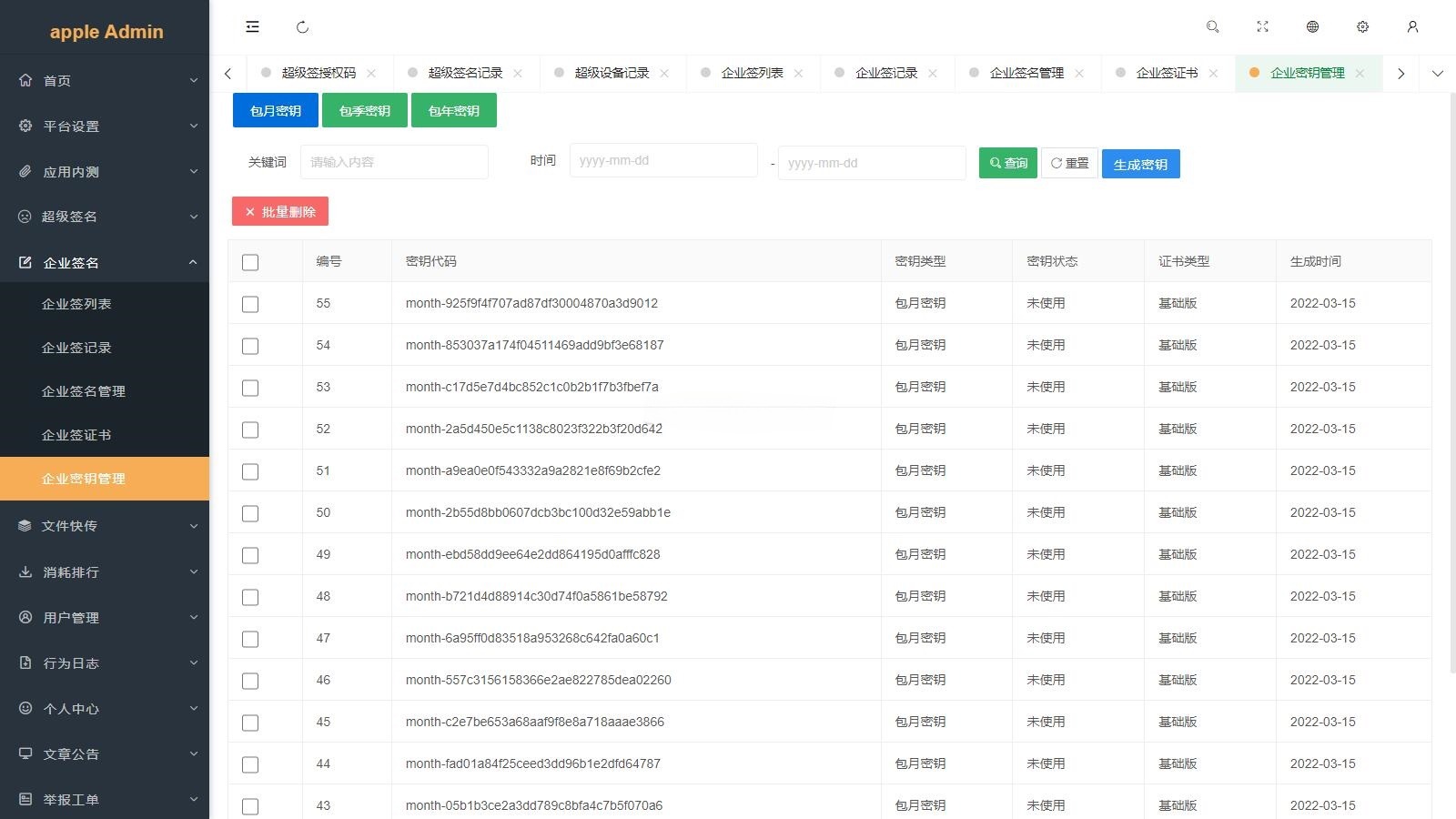Open the 企业签证书 tab

[x=1166, y=73]
